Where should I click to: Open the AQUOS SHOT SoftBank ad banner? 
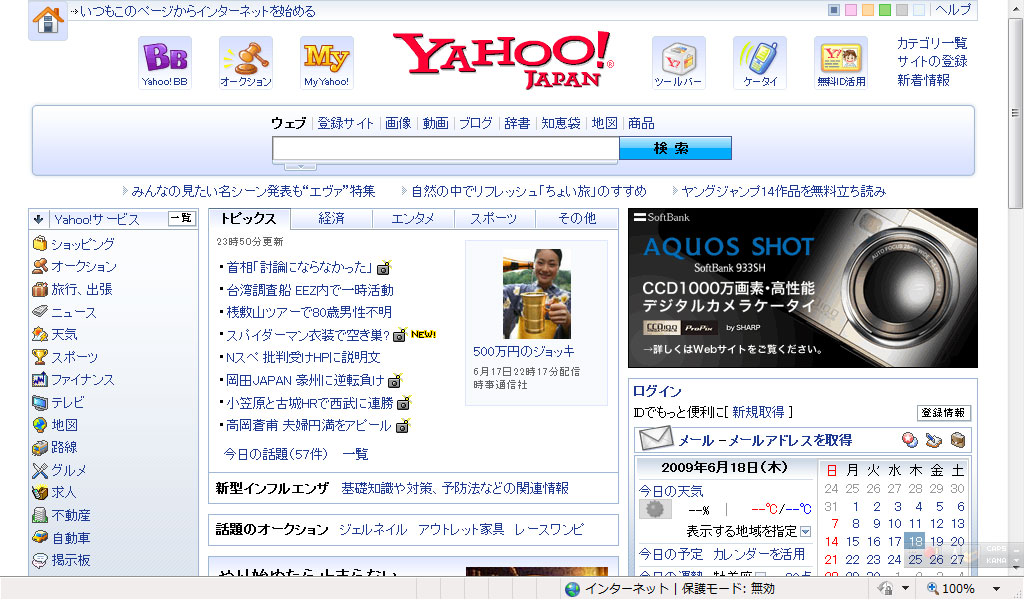(803, 288)
